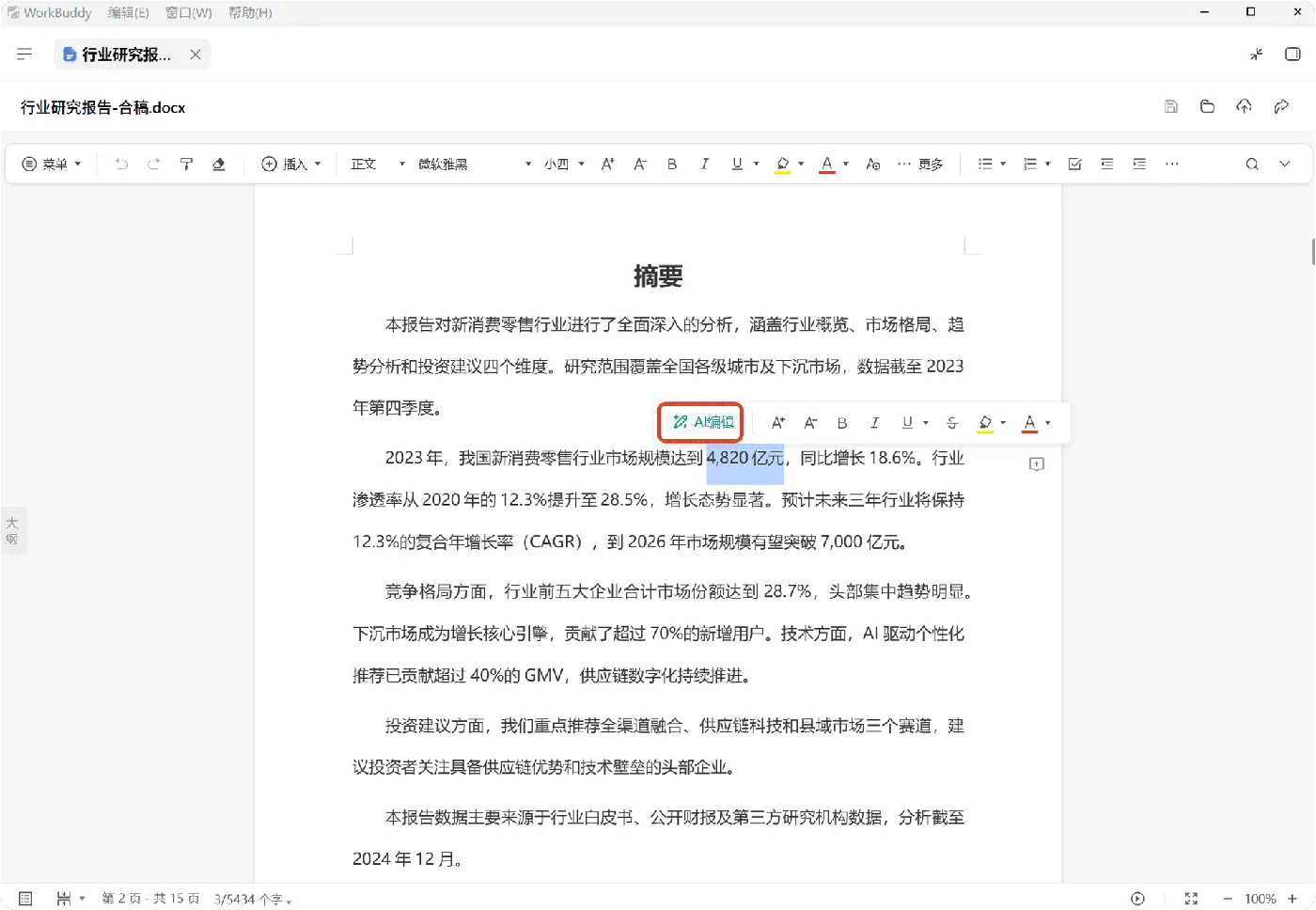The image size is (1316, 910).
Task: Decrease font size in the main toolbar
Action: point(640,165)
